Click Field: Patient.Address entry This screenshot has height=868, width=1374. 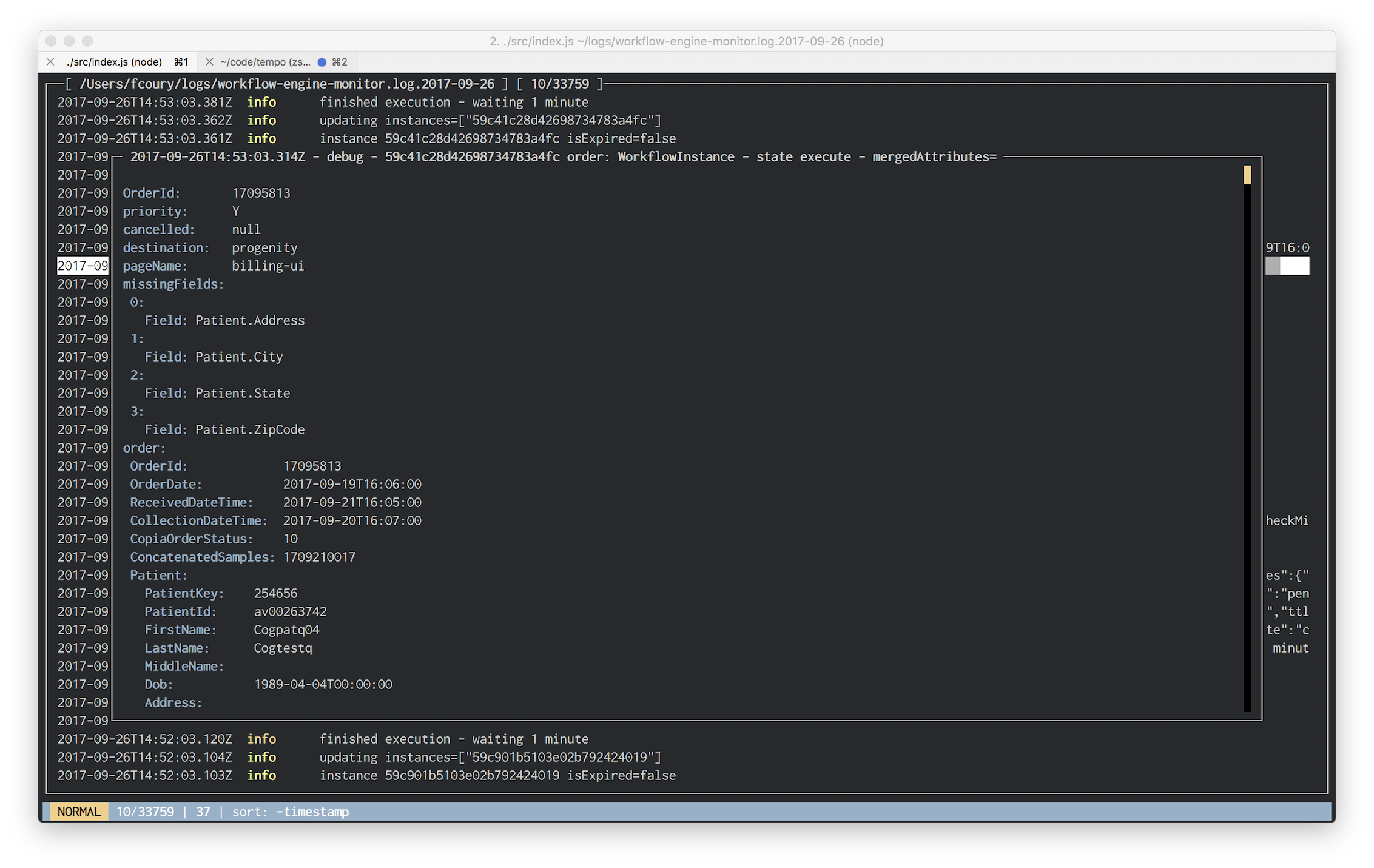(224, 320)
